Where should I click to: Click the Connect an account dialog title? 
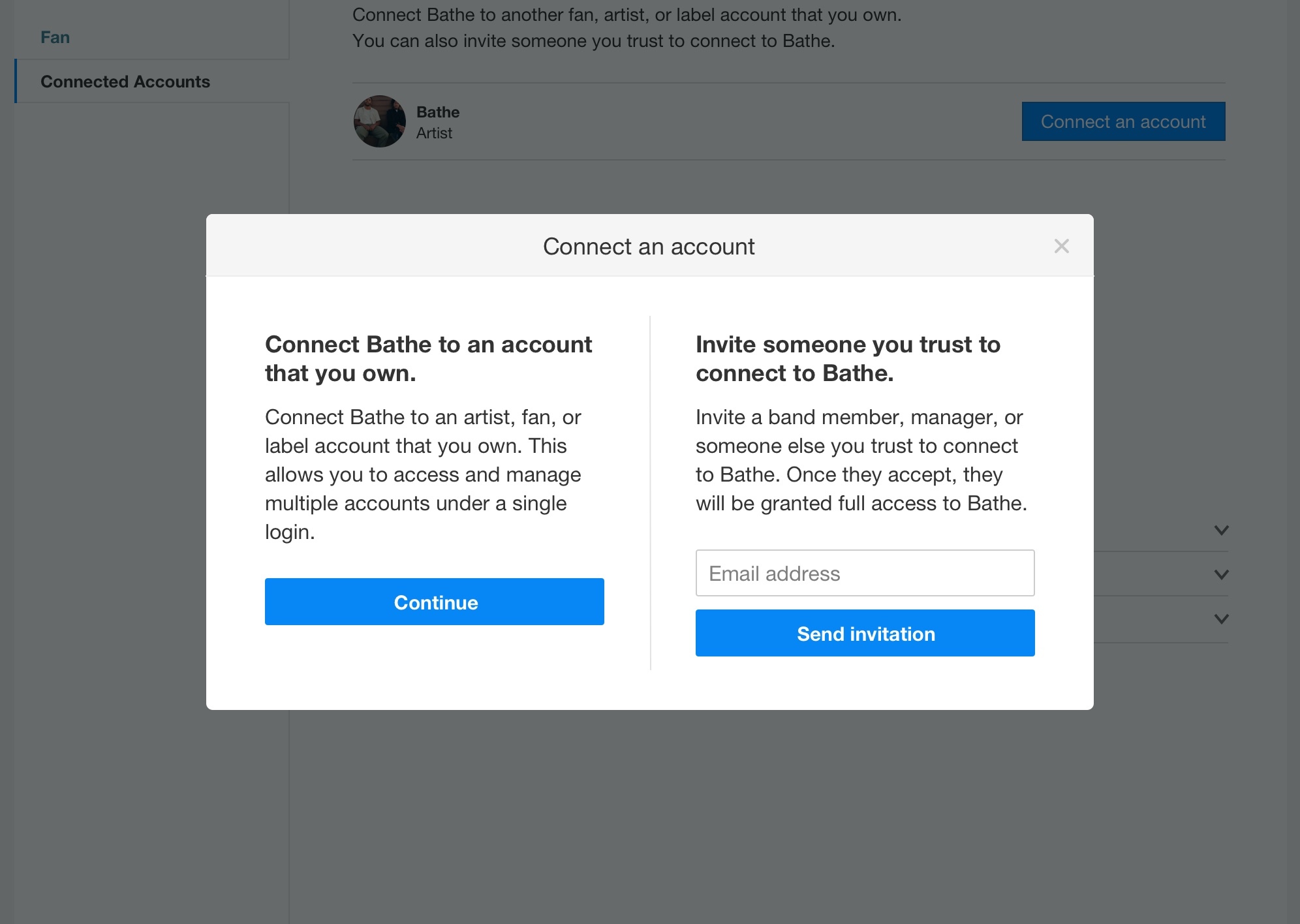[x=648, y=246]
